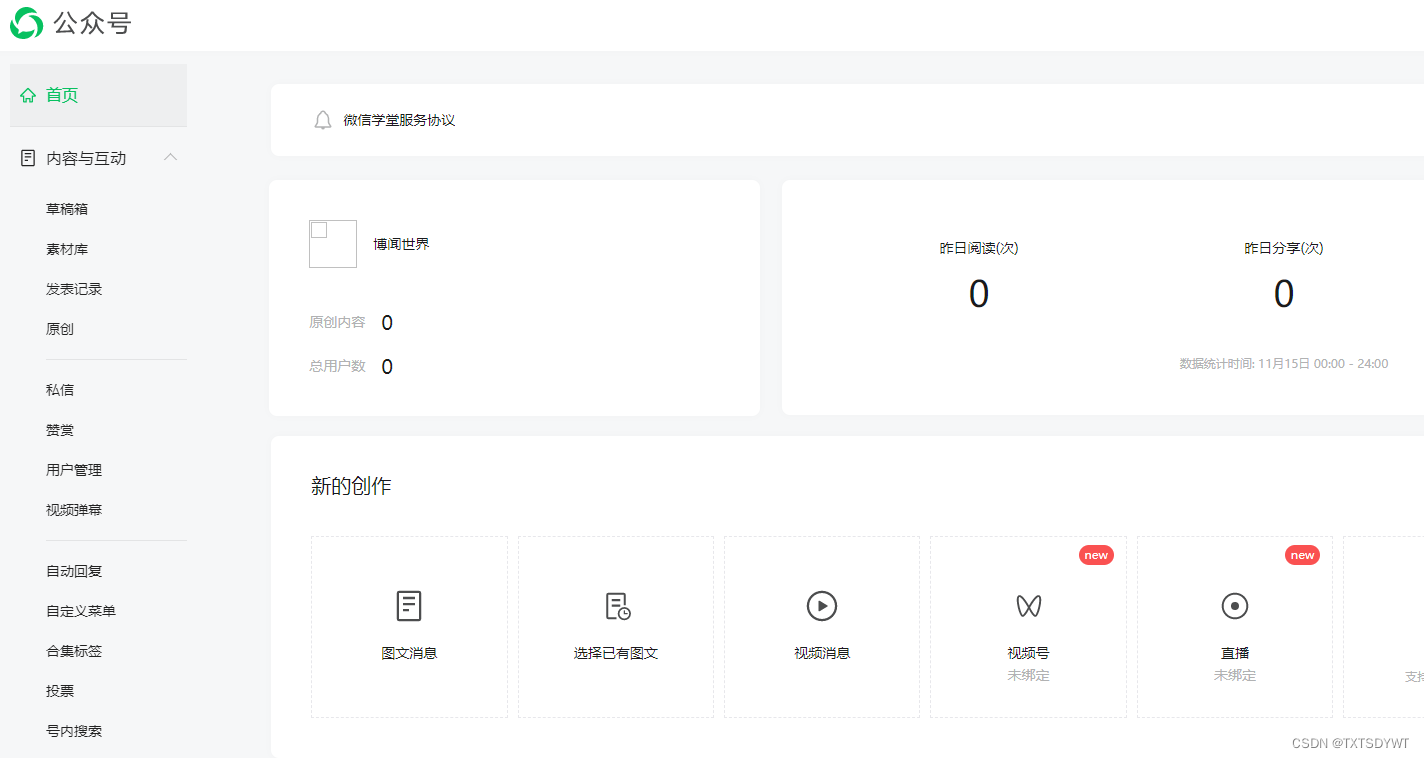The image size is (1424, 758).
Task: Click the 视频号 card label
Action: click(x=1028, y=653)
